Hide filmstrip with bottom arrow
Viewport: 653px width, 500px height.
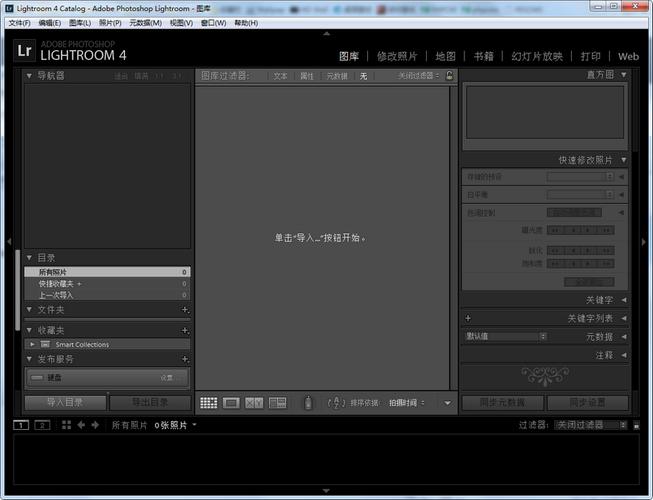(326, 491)
